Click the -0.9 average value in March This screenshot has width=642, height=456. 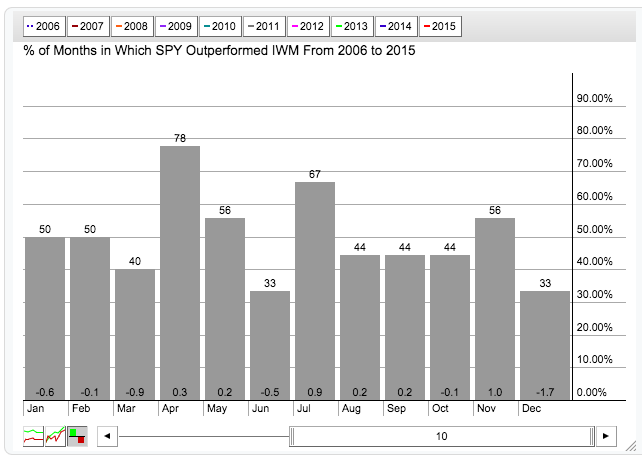click(x=135, y=393)
